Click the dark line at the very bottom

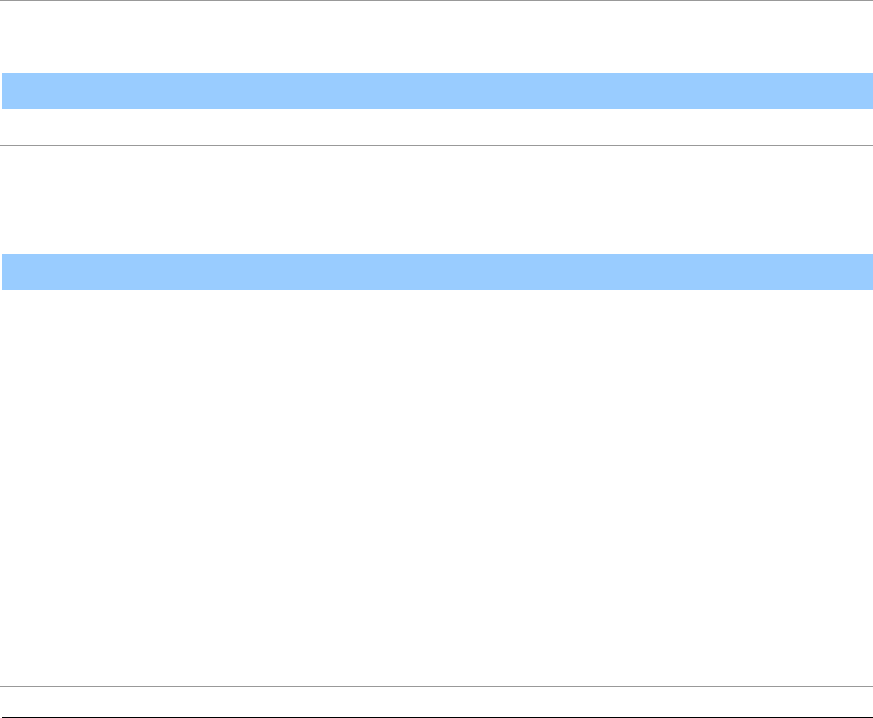[436, 717]
